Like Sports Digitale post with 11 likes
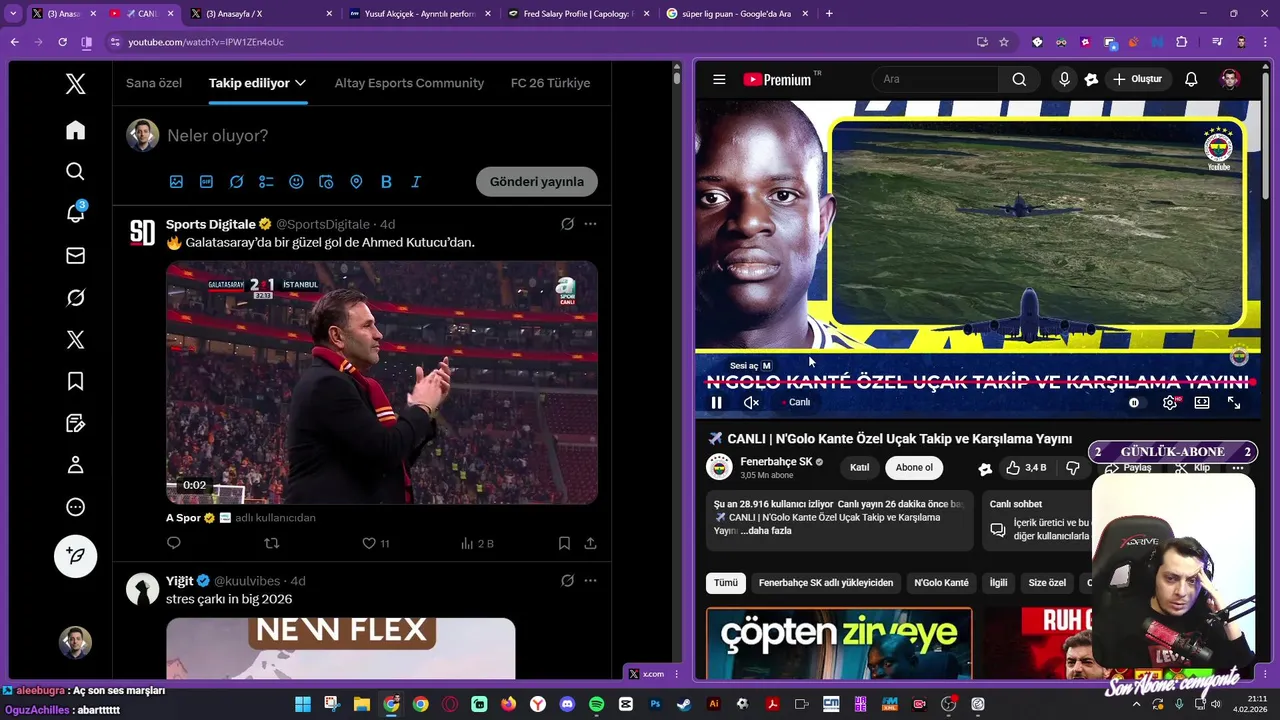This screenshot has height=720, width=1280. point(376,543)
